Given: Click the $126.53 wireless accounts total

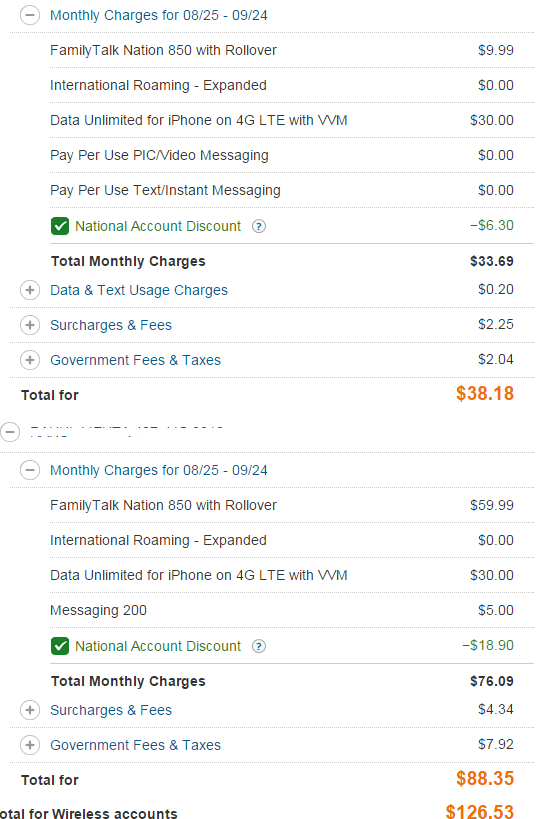Looking at the screenshot, I should coord(479,811).
